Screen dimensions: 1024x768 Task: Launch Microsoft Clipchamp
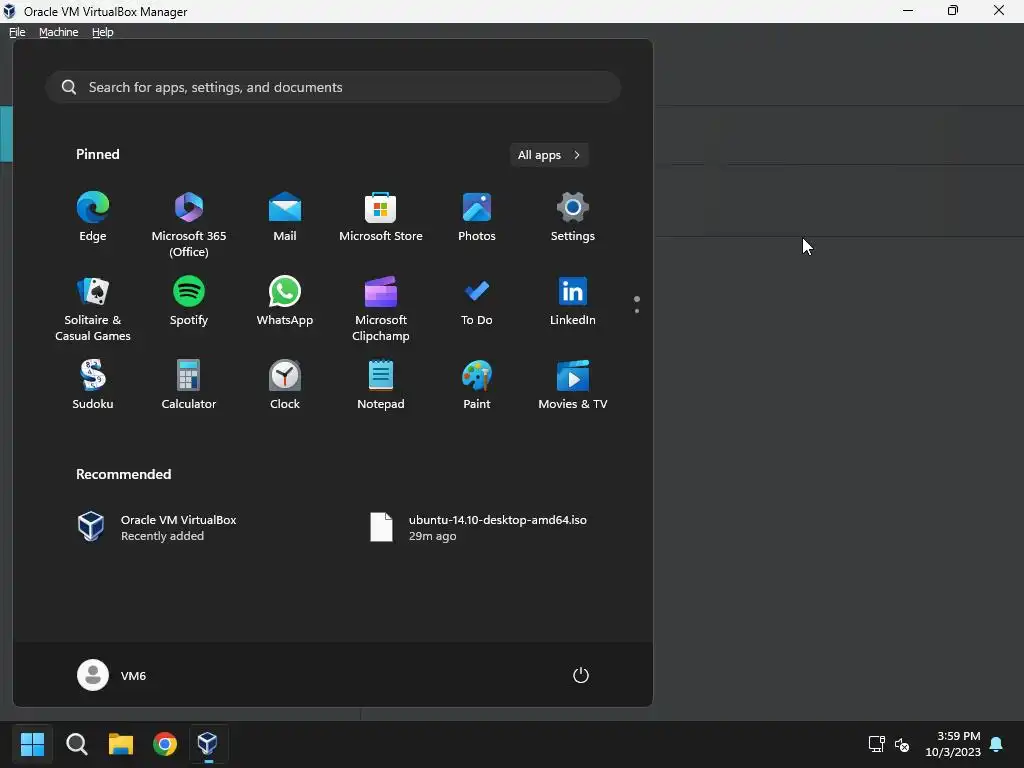[x=381, y=309]
